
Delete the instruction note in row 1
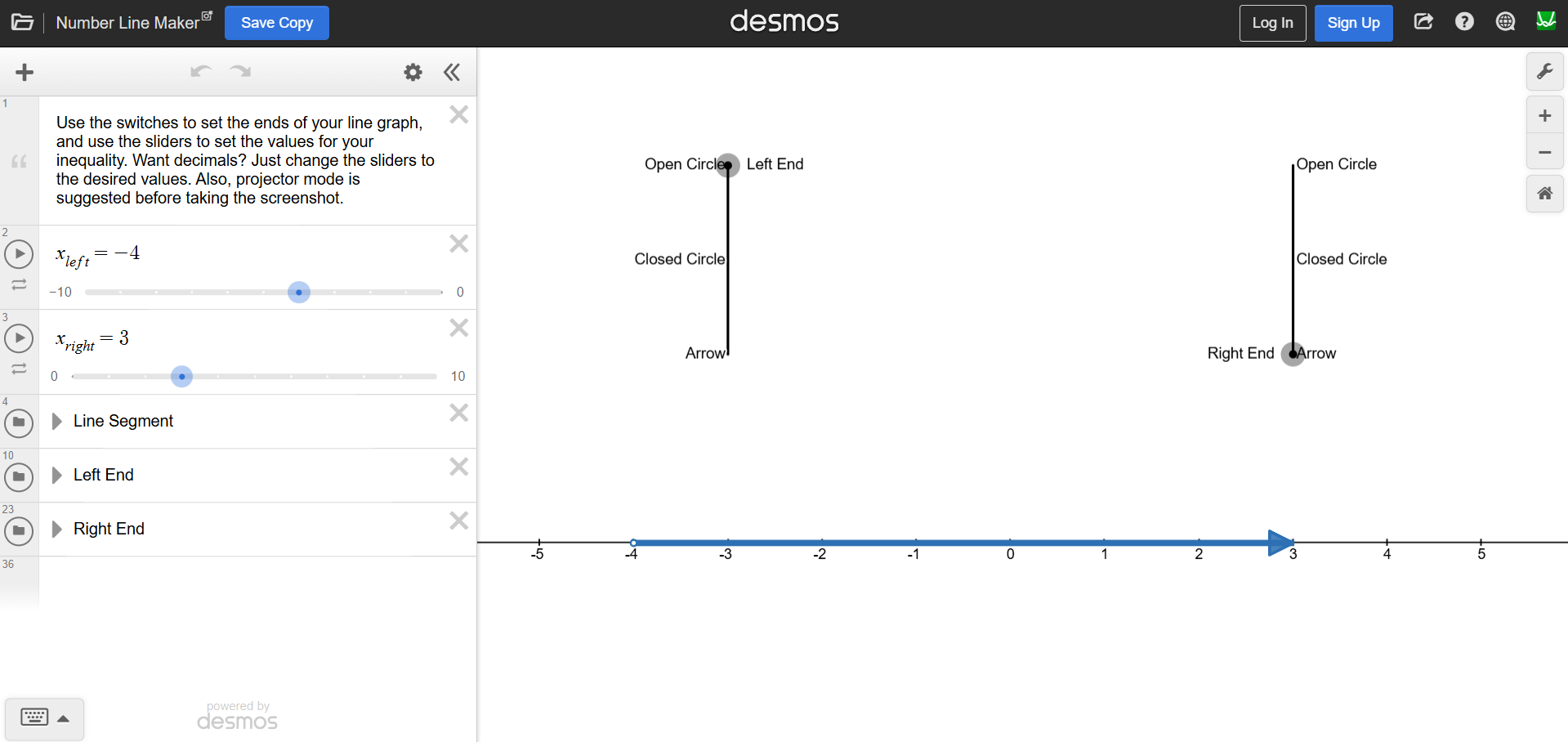(x=459, y=114)
